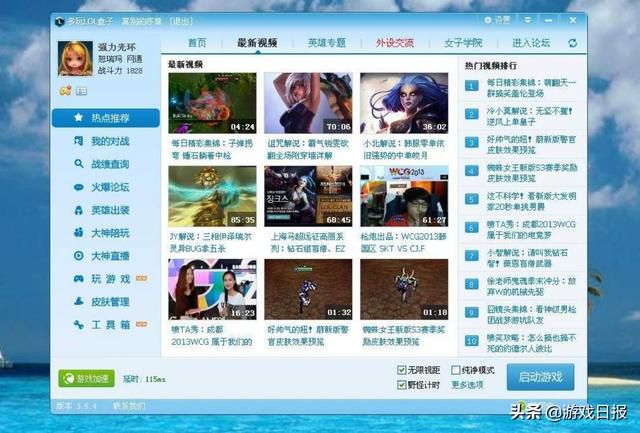The image size is (640, 433).
Task: Play the video thumbnail with duration 01:32
Action: point(308,289)
